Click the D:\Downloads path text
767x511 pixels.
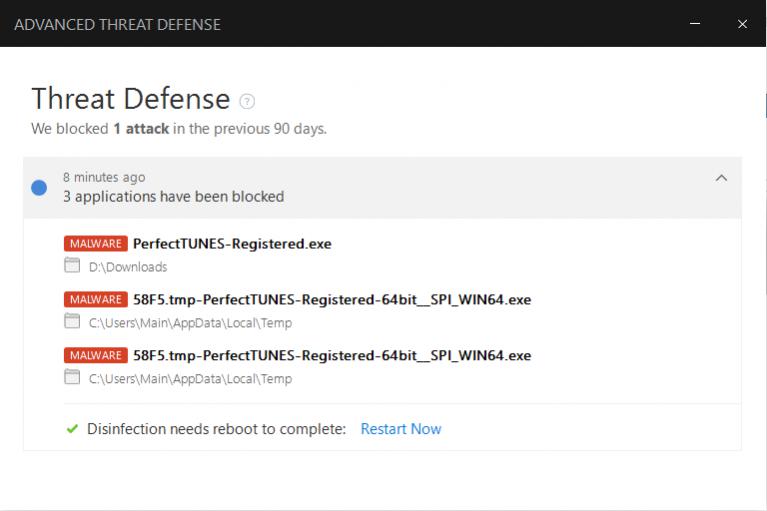point(128,267)
